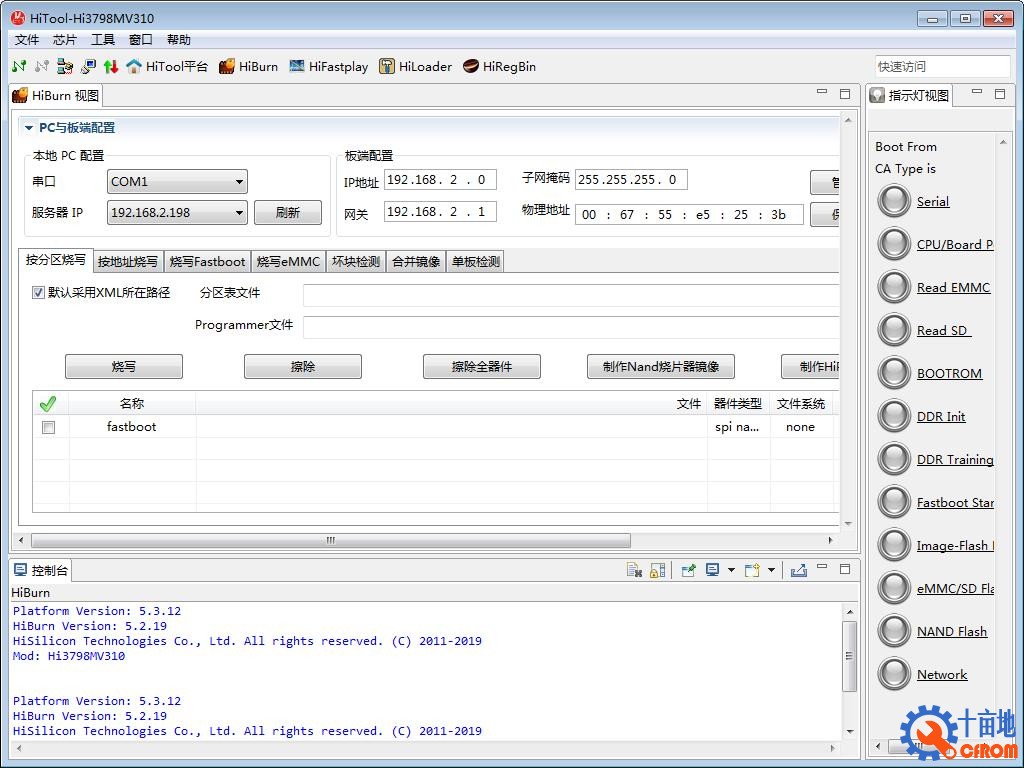The height and width of the screenshot is (768, 1024).
Task: Open the 芯片 menu
Action: tap(65, 40)
